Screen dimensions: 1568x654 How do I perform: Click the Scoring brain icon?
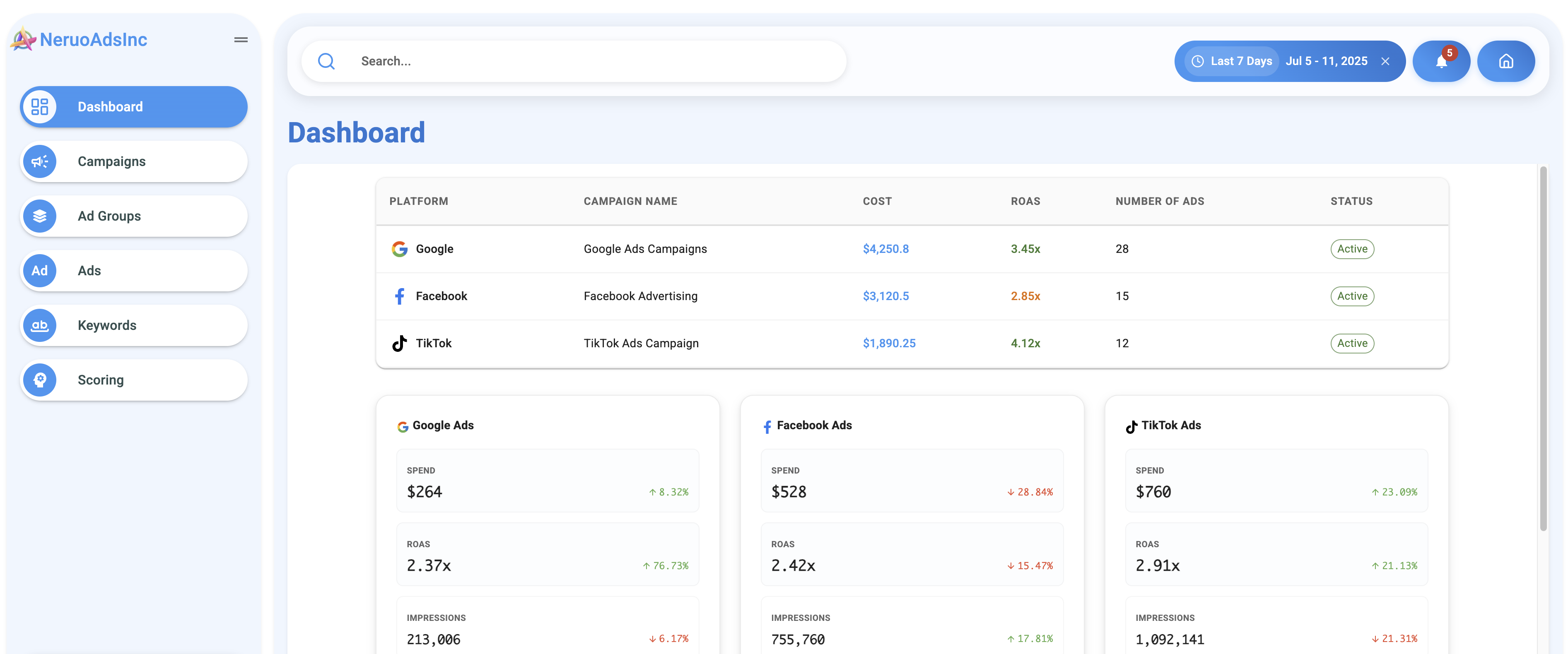pos(39,380)
